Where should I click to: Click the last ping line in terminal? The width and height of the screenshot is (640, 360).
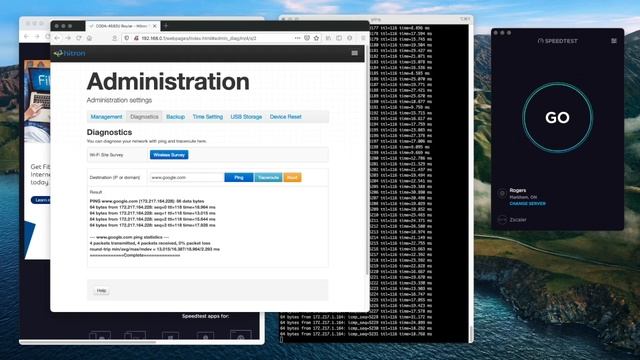pyautogui.click(x=356, y=334)
